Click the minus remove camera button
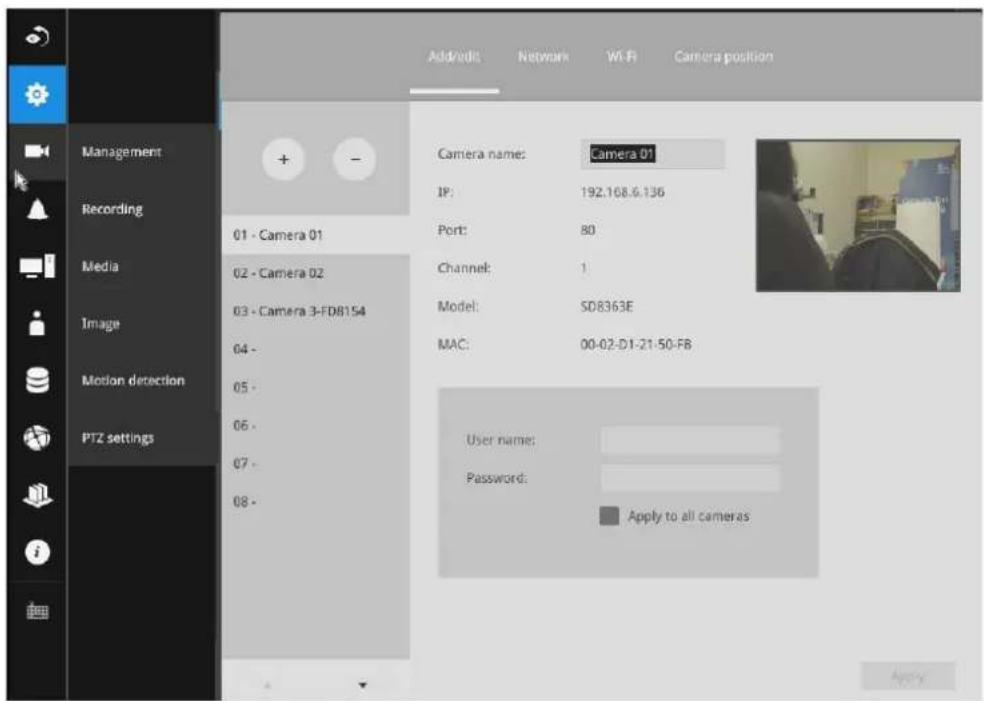984x701 pixels. (x=355, y=159)
